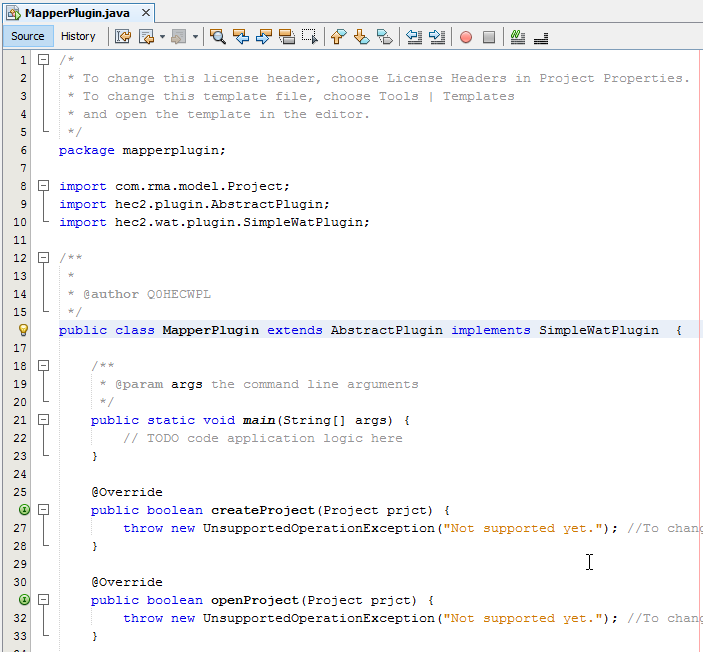Shift Line Right toolbar icon

click(x=437, y=36)
